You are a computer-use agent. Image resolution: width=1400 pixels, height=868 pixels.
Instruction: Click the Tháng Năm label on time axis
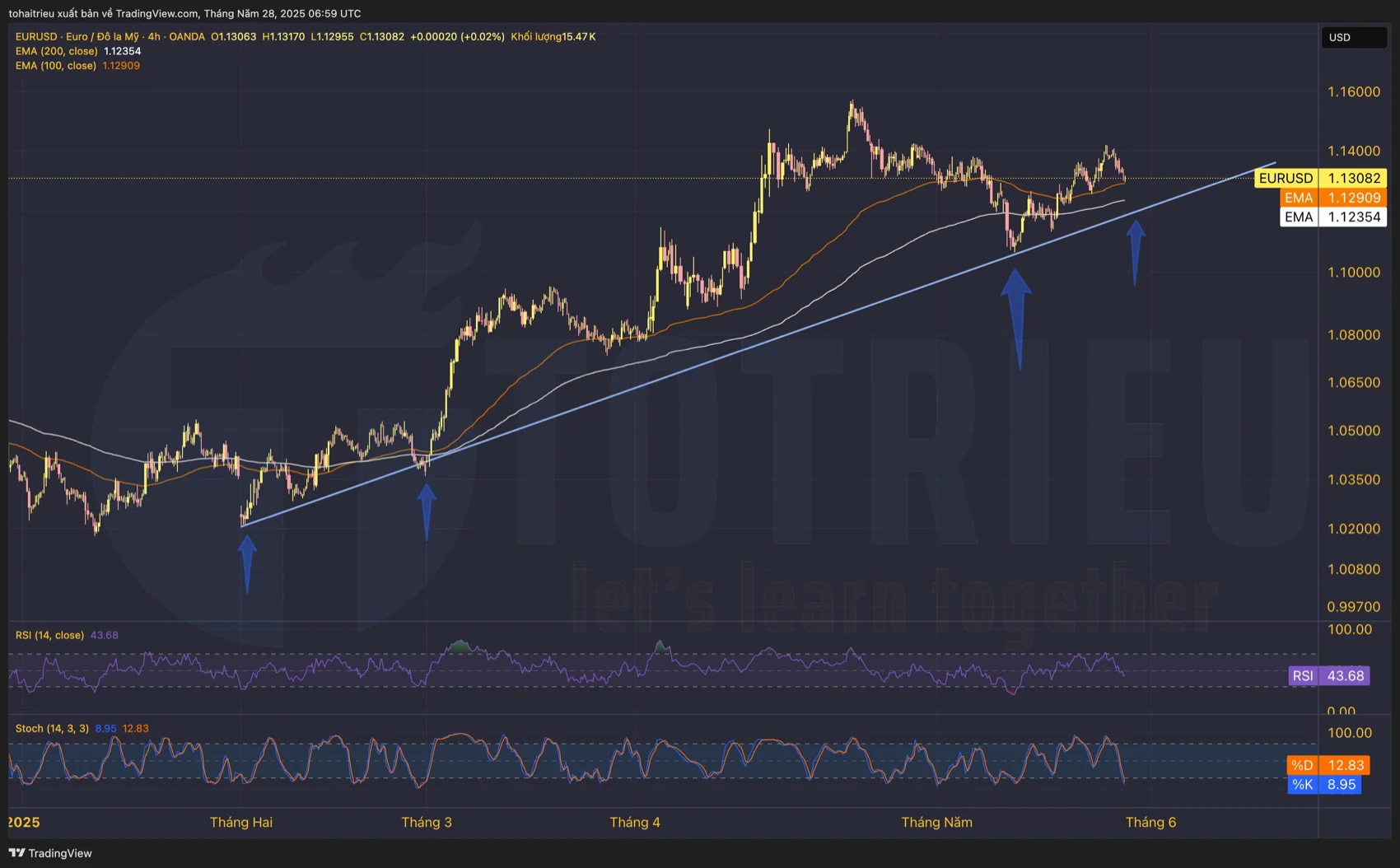937,822
